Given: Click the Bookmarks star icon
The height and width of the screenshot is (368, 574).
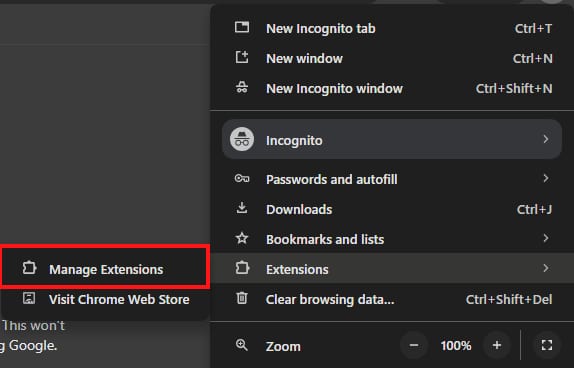Looking at the screenshot, I should pos(242,238).
